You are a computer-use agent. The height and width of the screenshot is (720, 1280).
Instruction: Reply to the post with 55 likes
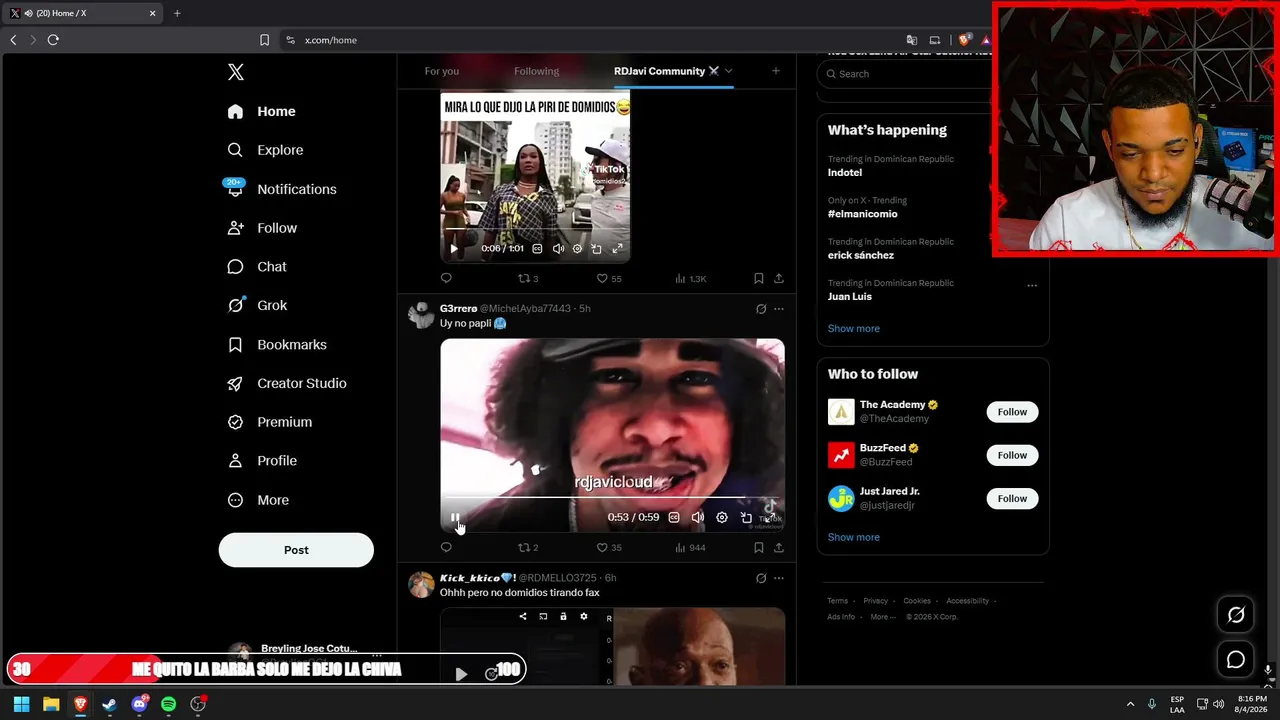pos(446,278)
